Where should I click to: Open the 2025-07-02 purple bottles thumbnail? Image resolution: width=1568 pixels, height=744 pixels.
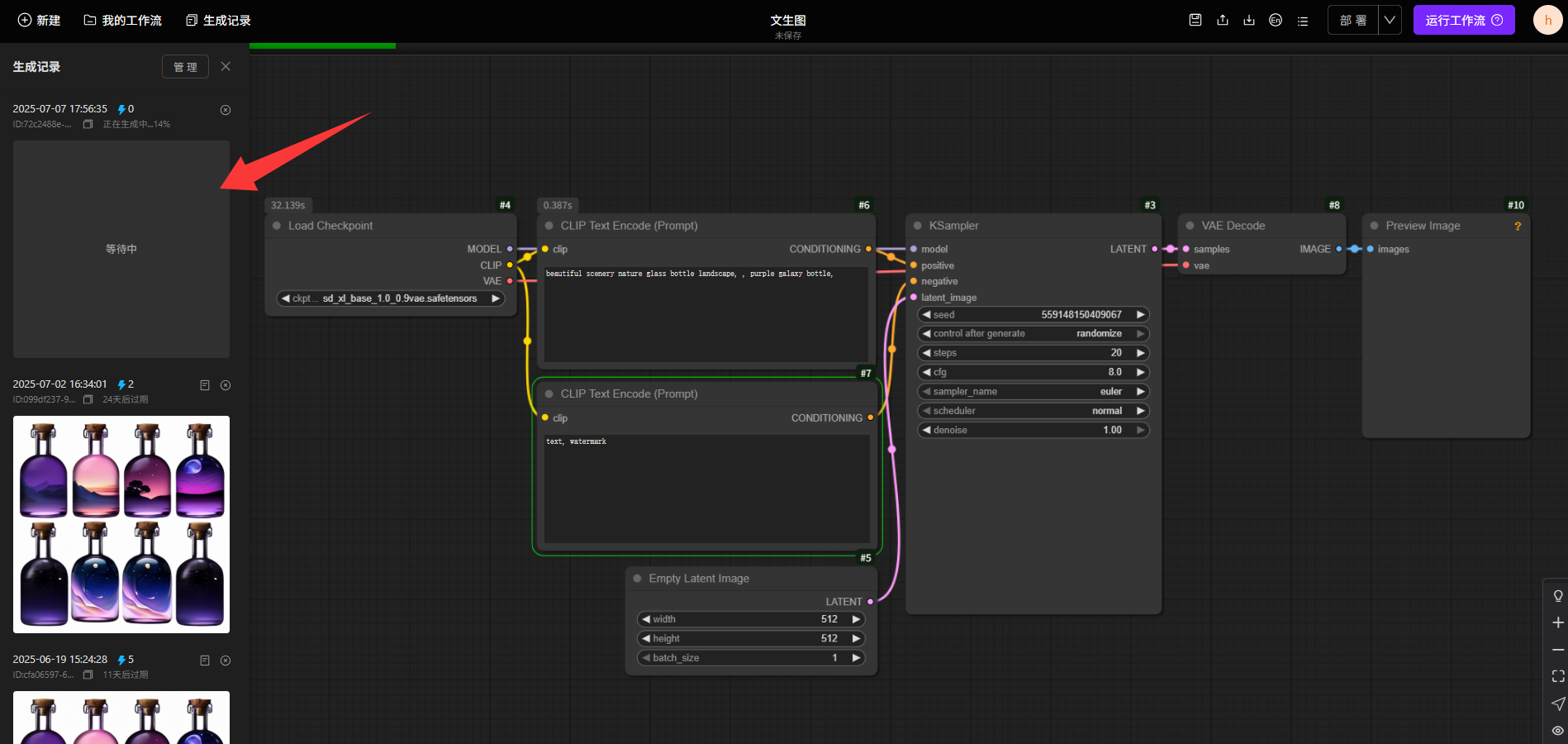tap(121, 524)
